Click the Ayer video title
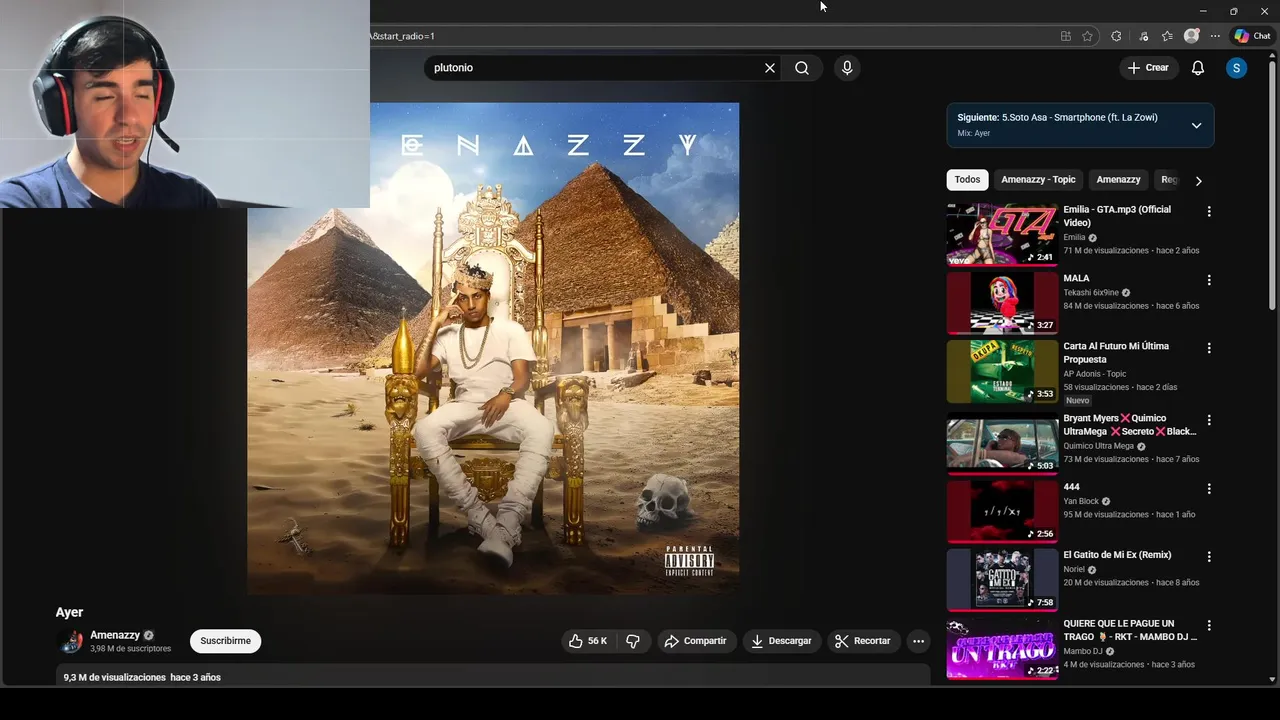 tap(69, 612)
